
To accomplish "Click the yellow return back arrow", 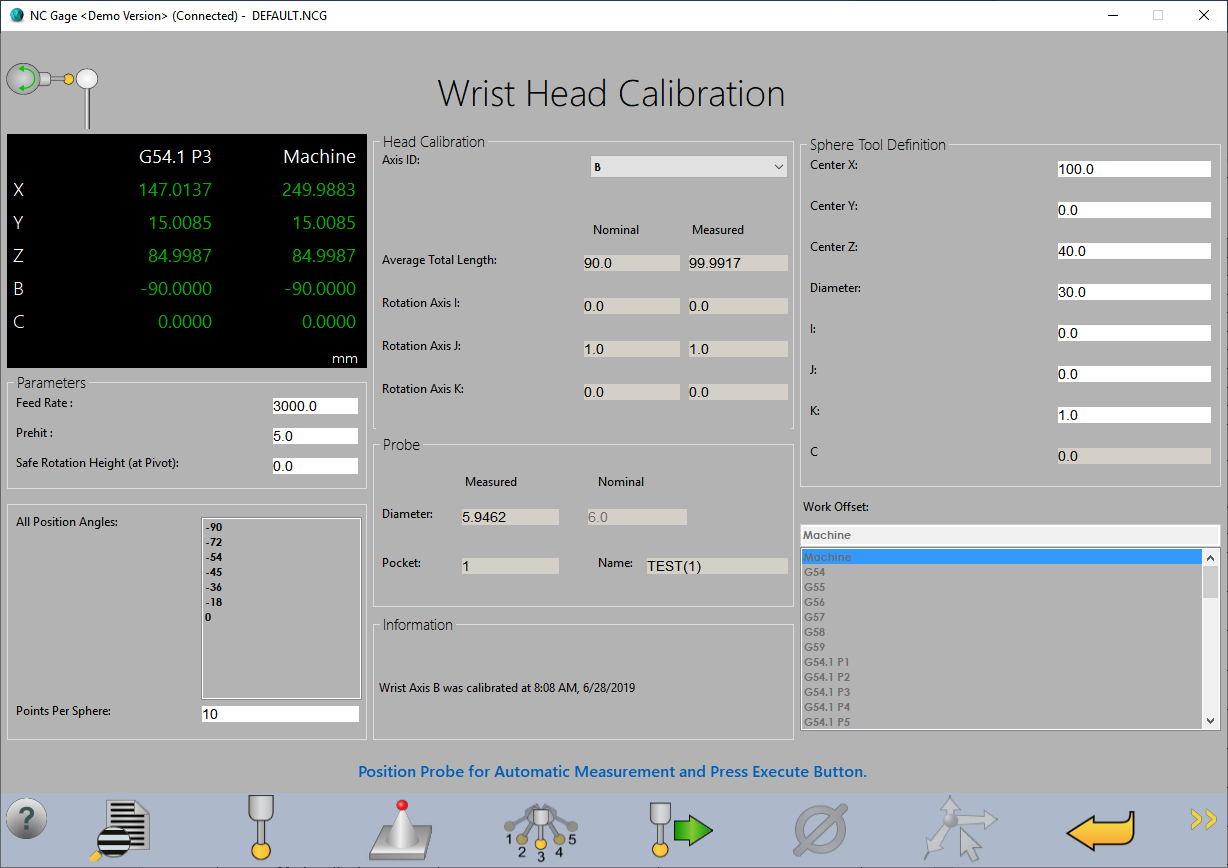I will (1101, 828).
